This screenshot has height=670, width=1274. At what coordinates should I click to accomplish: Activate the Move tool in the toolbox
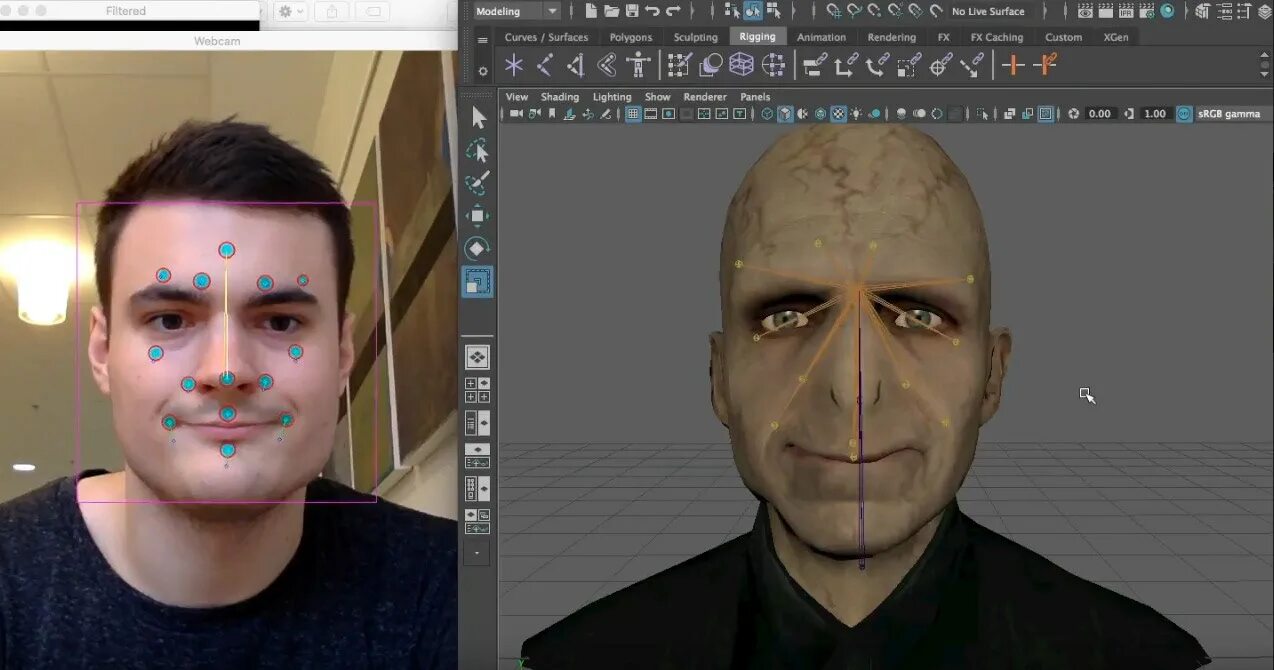[478, 216]
